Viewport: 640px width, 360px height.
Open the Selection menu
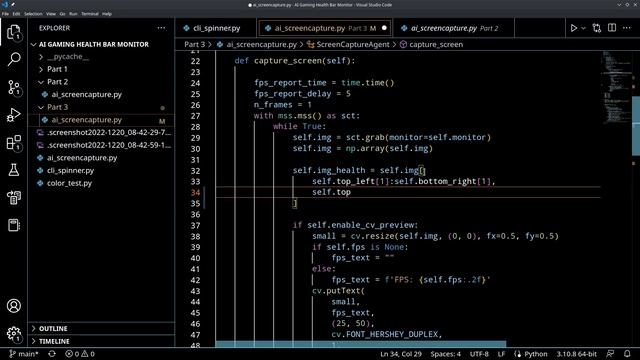(x=33, y=13)
